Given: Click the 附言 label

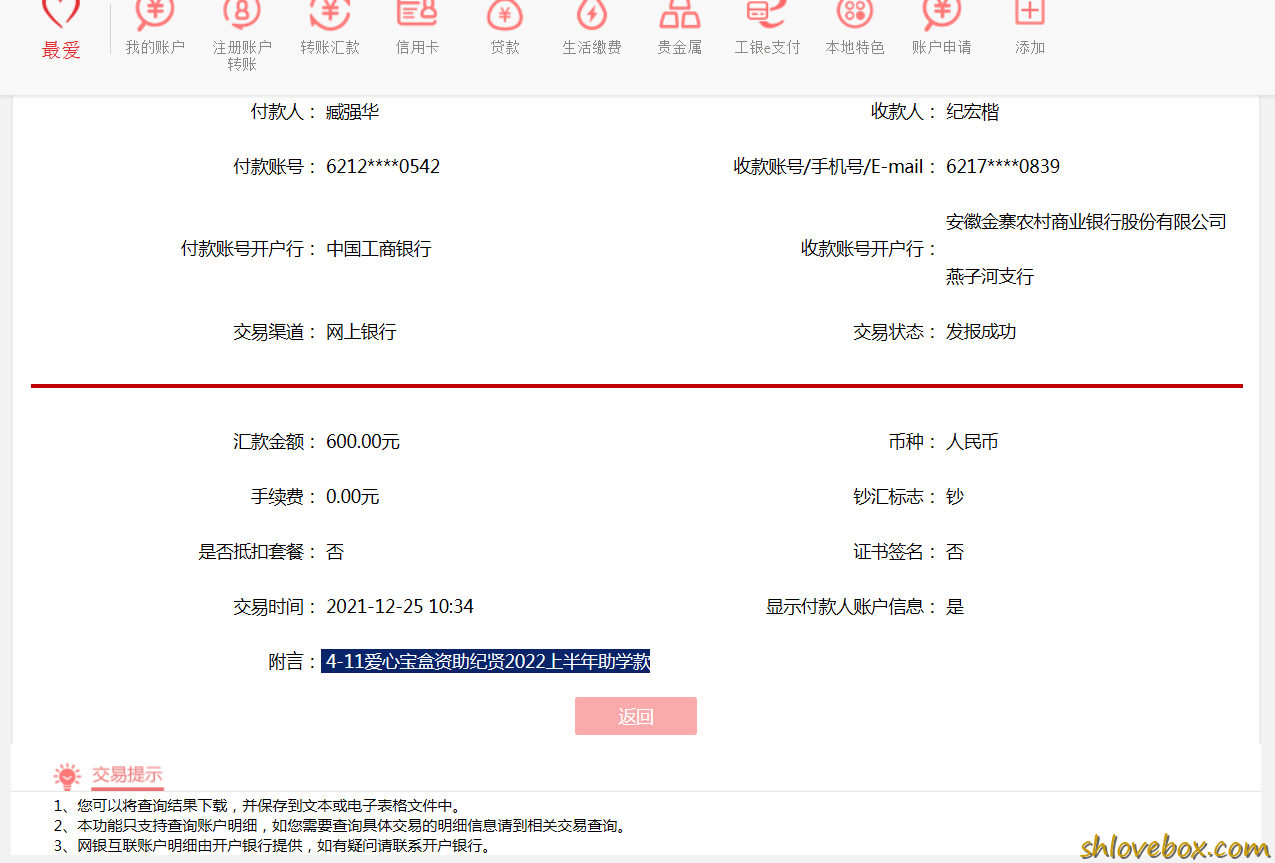Looking at the screenshot, I should pos(293,662).
